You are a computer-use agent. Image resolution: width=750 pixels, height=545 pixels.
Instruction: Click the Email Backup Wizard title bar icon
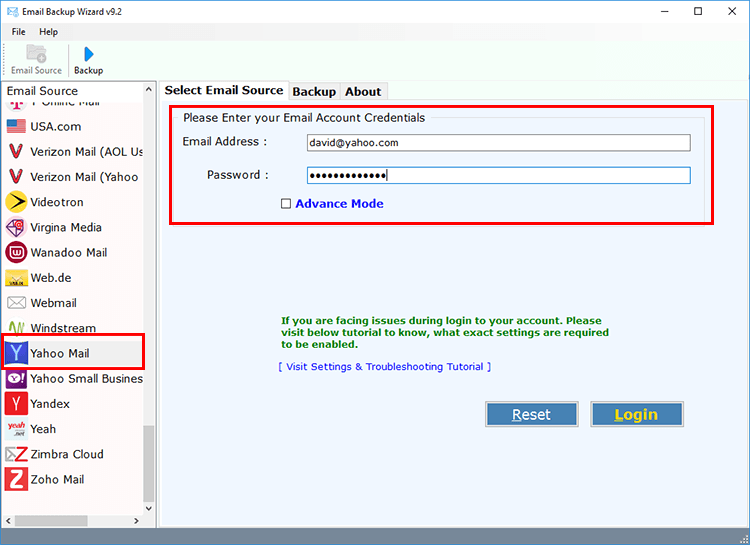[x=12, y=11]
